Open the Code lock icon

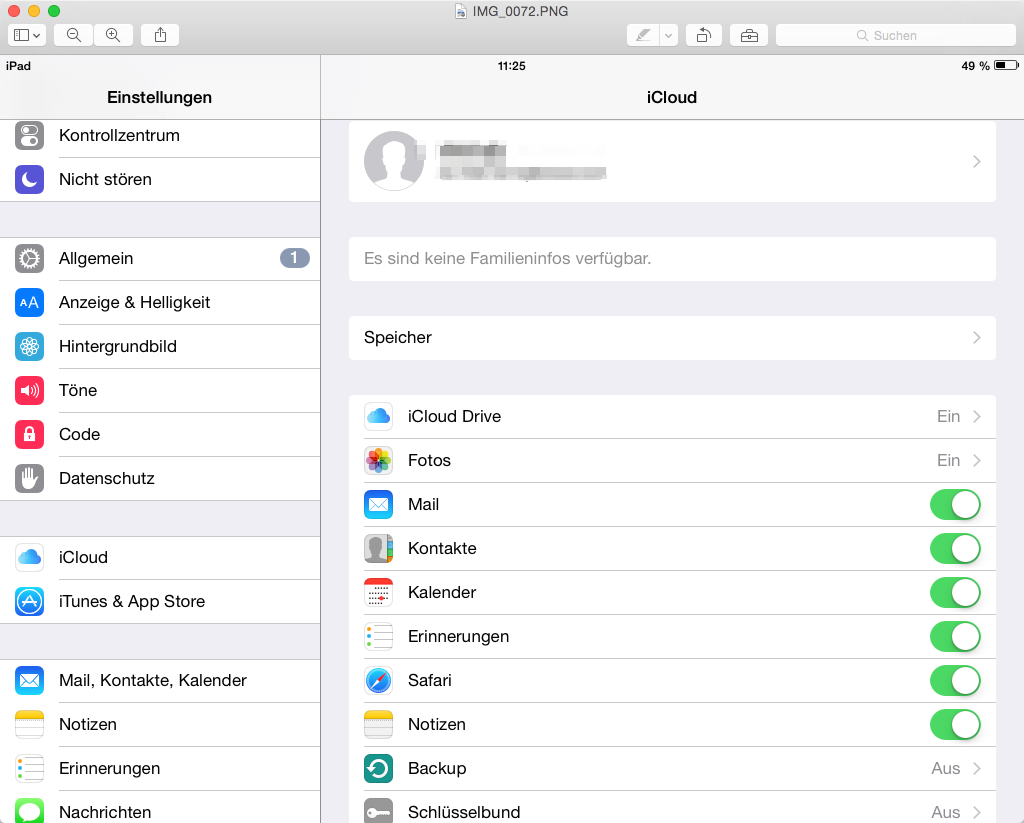tap(29, 434)
